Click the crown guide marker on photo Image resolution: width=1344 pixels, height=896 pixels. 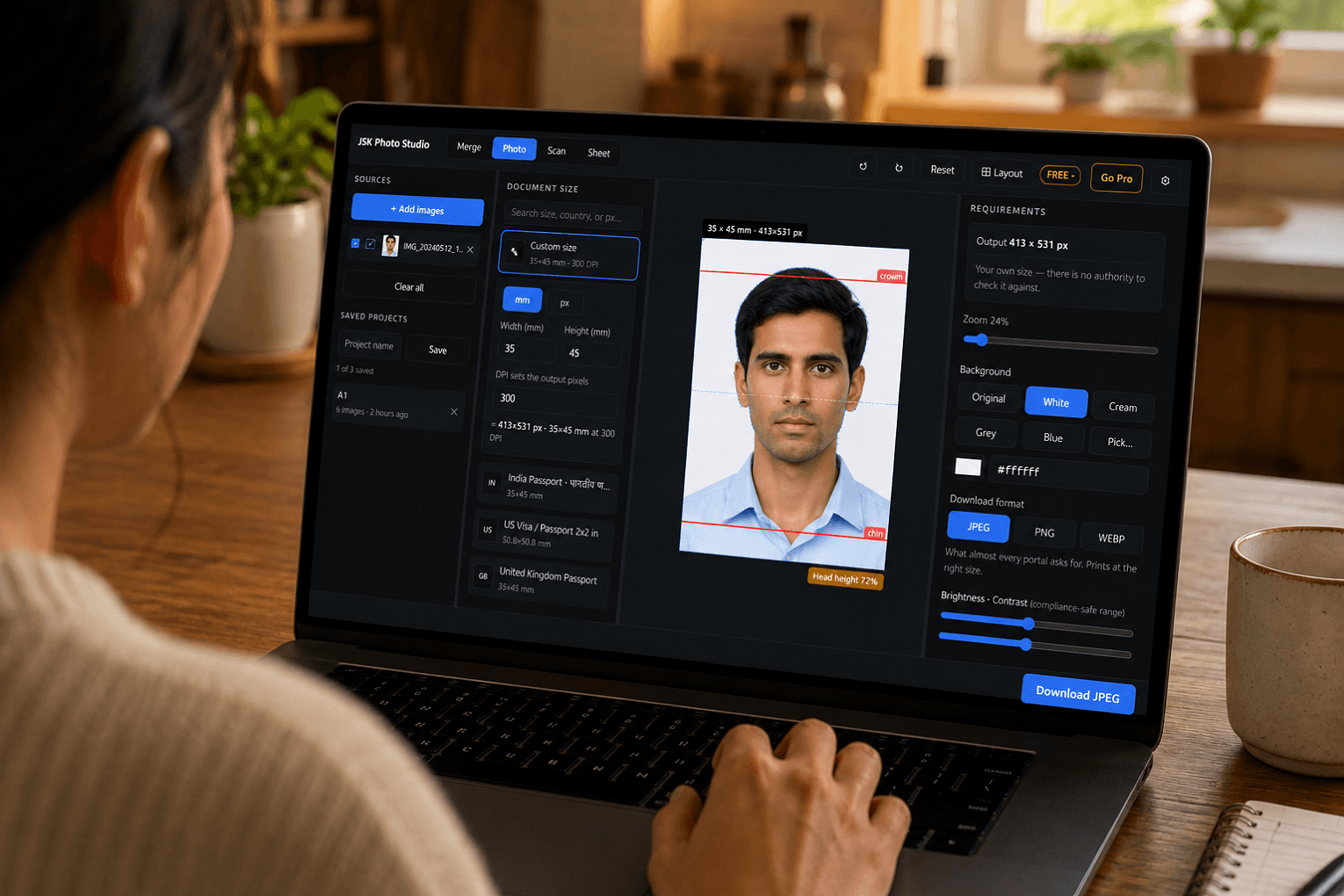(891, 277)
